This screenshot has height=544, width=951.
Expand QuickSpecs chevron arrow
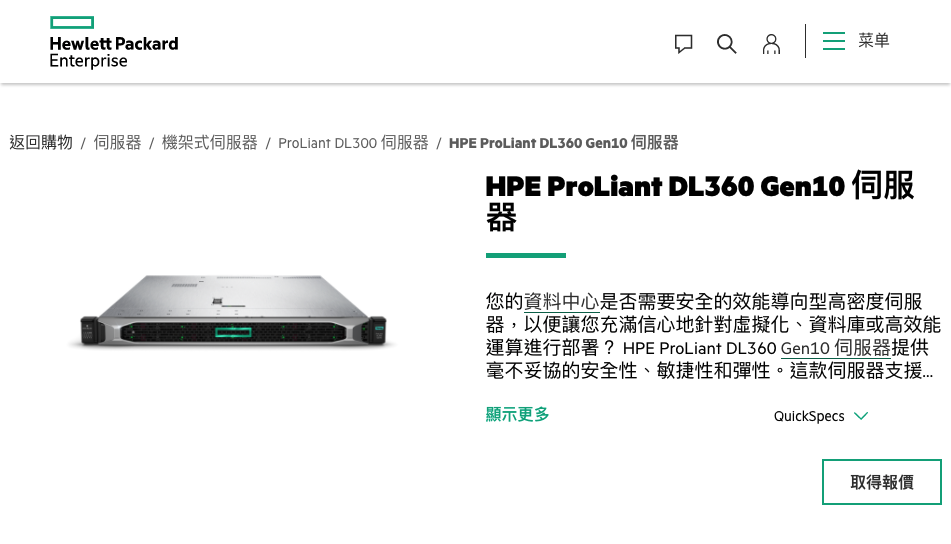[x=861, y=416]
